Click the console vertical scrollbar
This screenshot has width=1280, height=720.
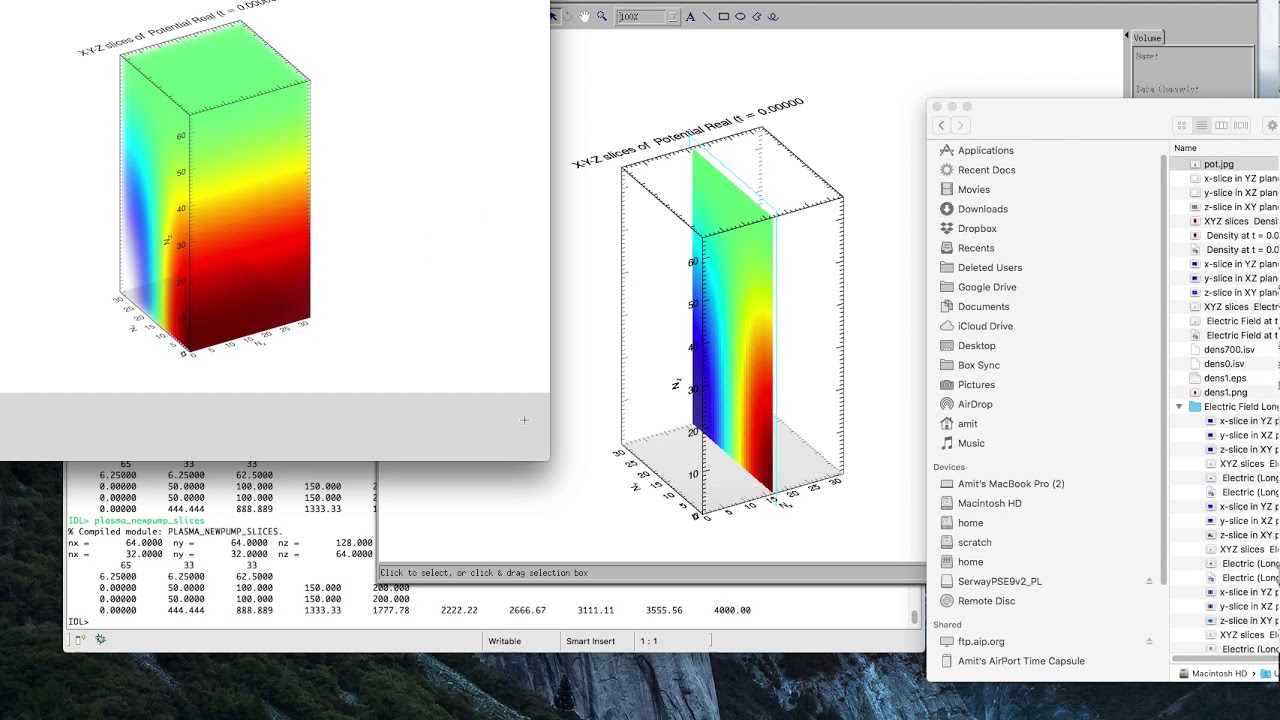[x=915, y=617]
